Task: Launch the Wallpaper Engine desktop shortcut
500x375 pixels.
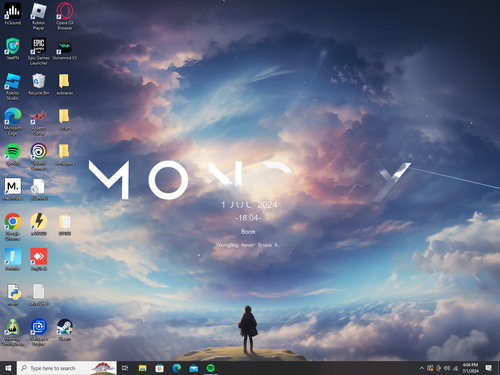Action: pyautogui.click(x=39, y=332)
